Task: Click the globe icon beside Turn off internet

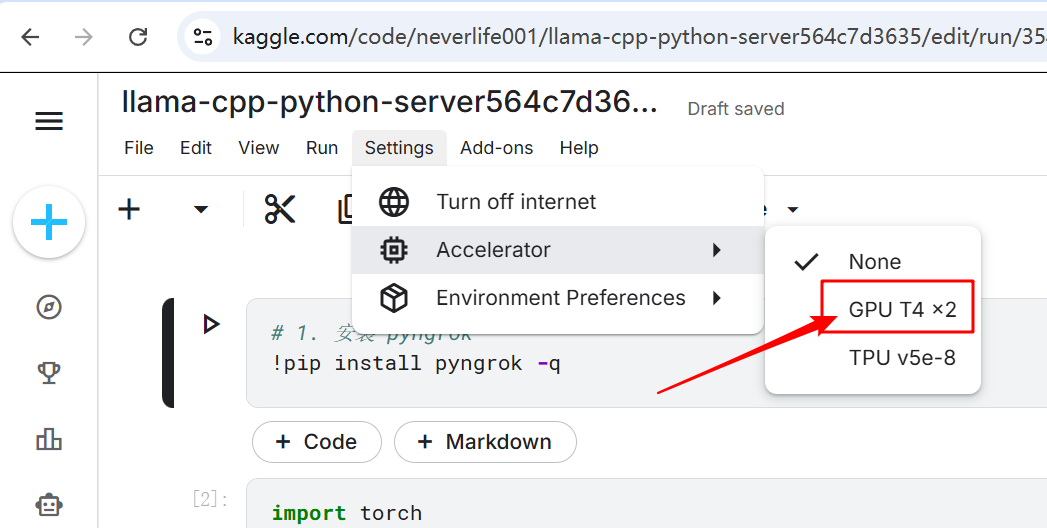Action: tap(394, 202)
